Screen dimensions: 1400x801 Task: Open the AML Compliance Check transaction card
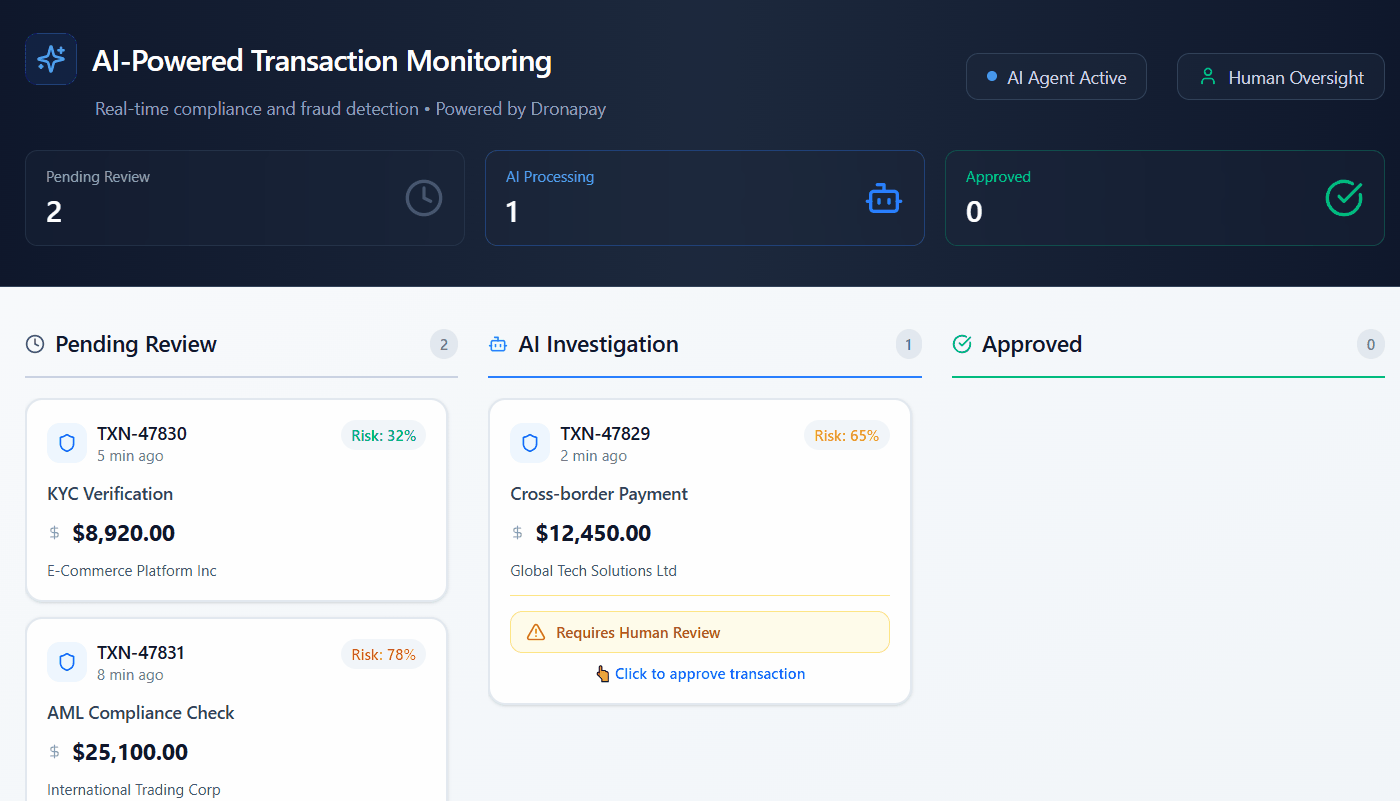coord(236,712)
